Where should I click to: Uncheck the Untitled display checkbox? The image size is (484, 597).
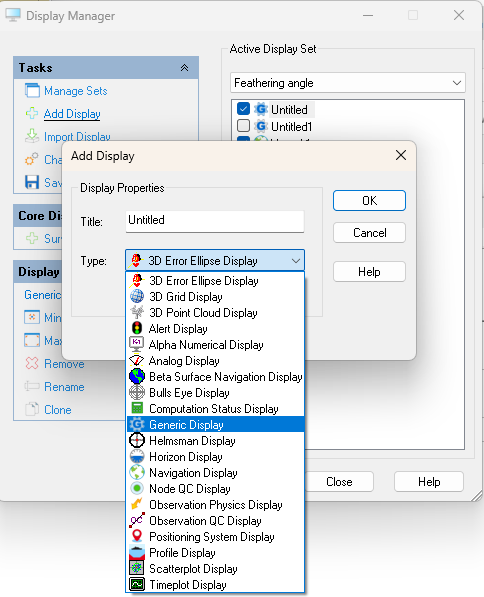(243, 109)
